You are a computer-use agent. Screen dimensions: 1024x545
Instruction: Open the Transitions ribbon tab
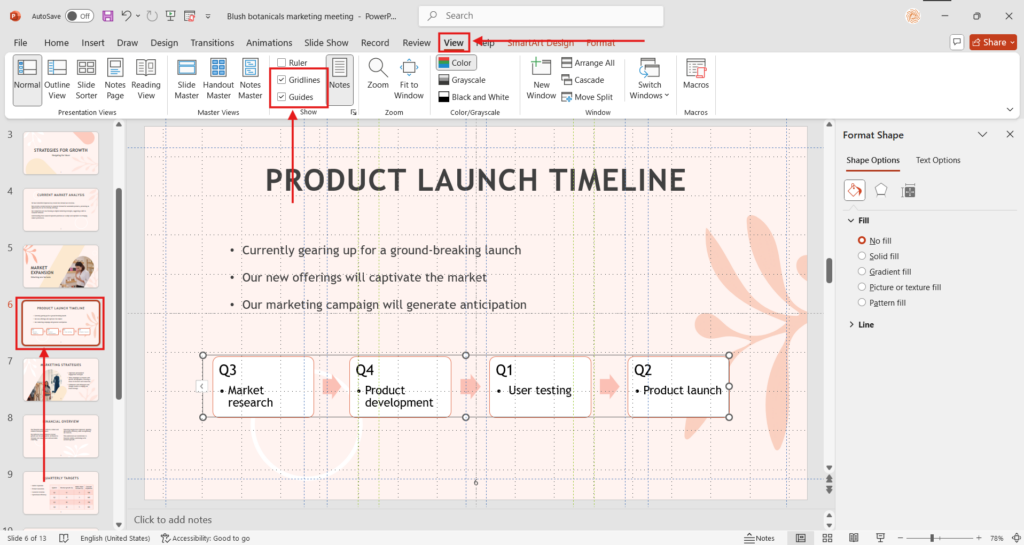click(212, 43)
